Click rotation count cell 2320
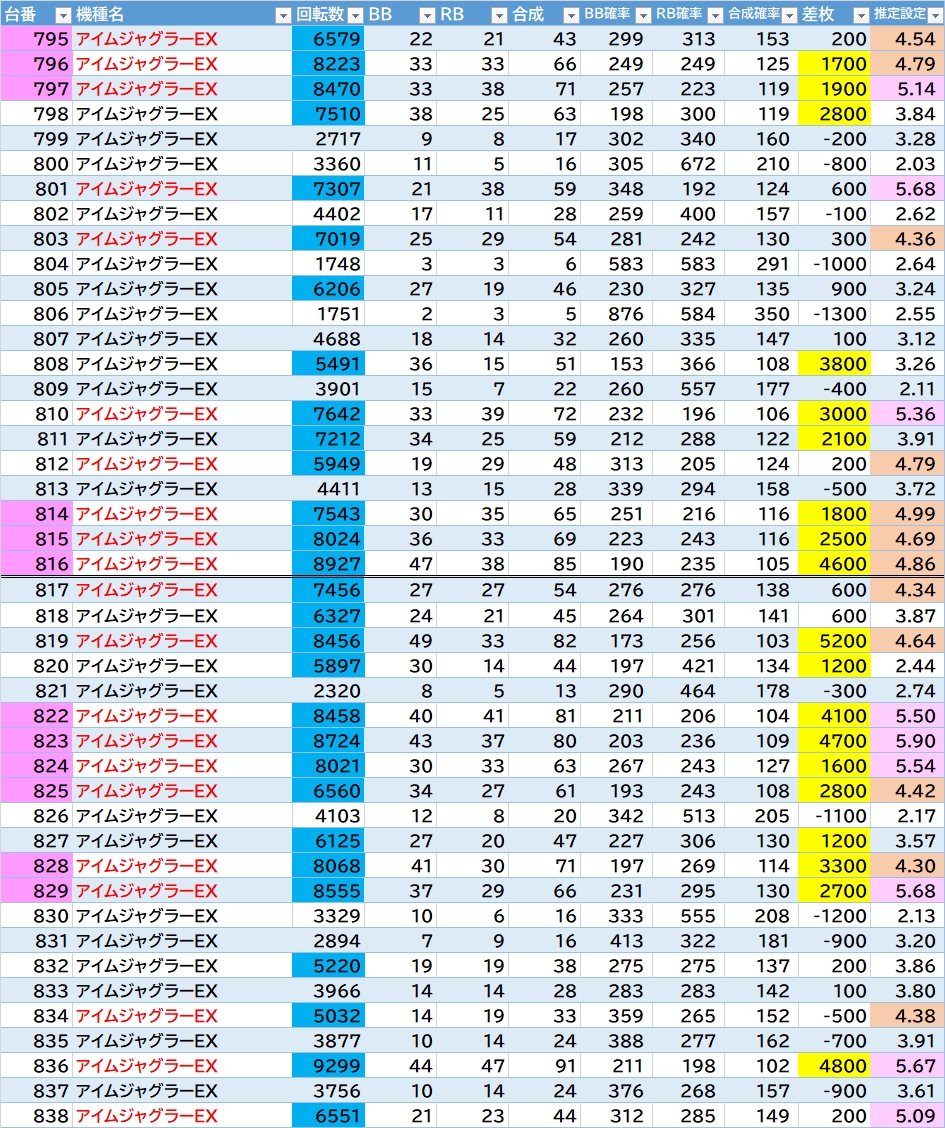 click(x=328, y=691)
